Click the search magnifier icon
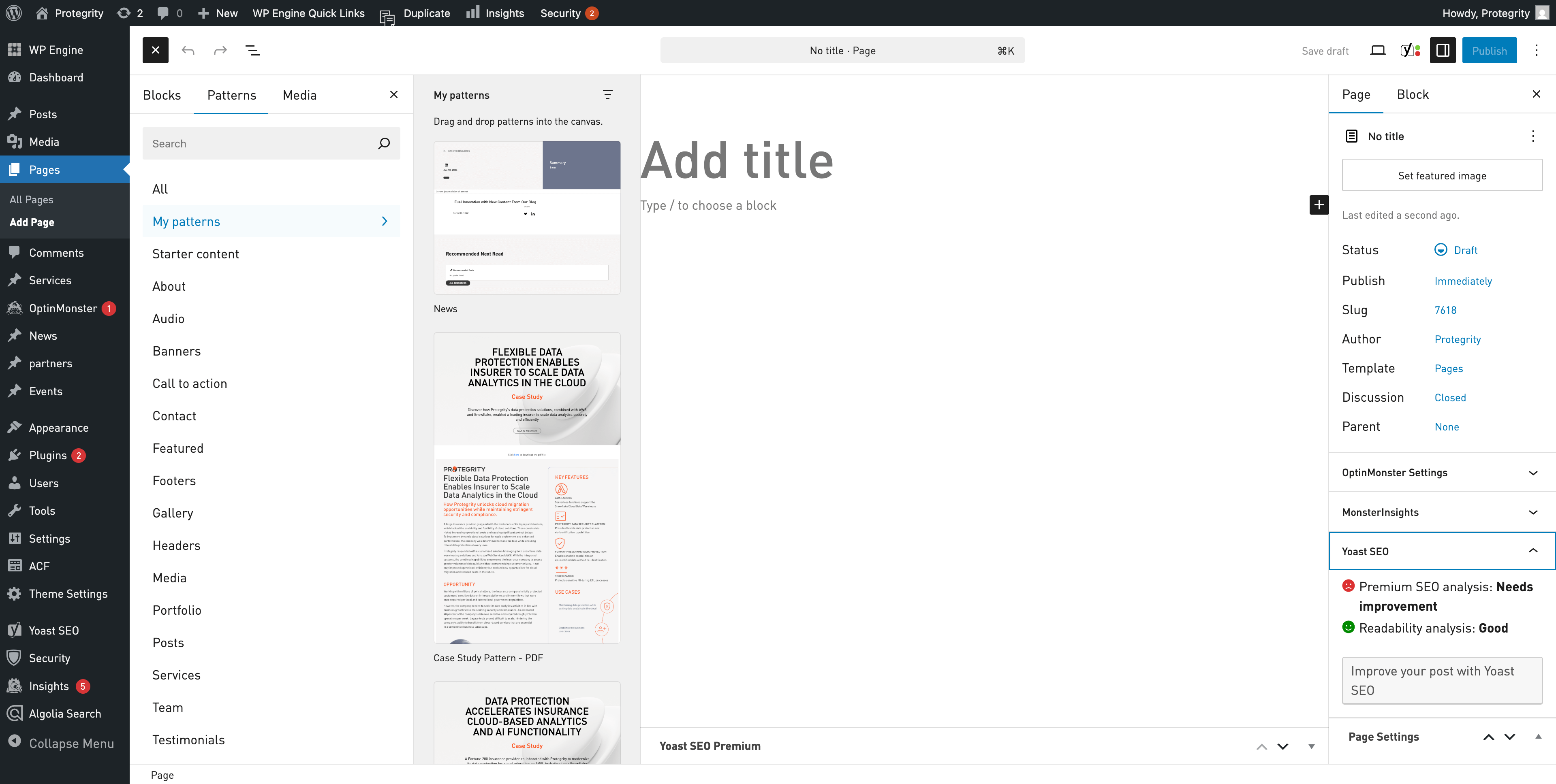1556x784 pixels. [384, 144]
